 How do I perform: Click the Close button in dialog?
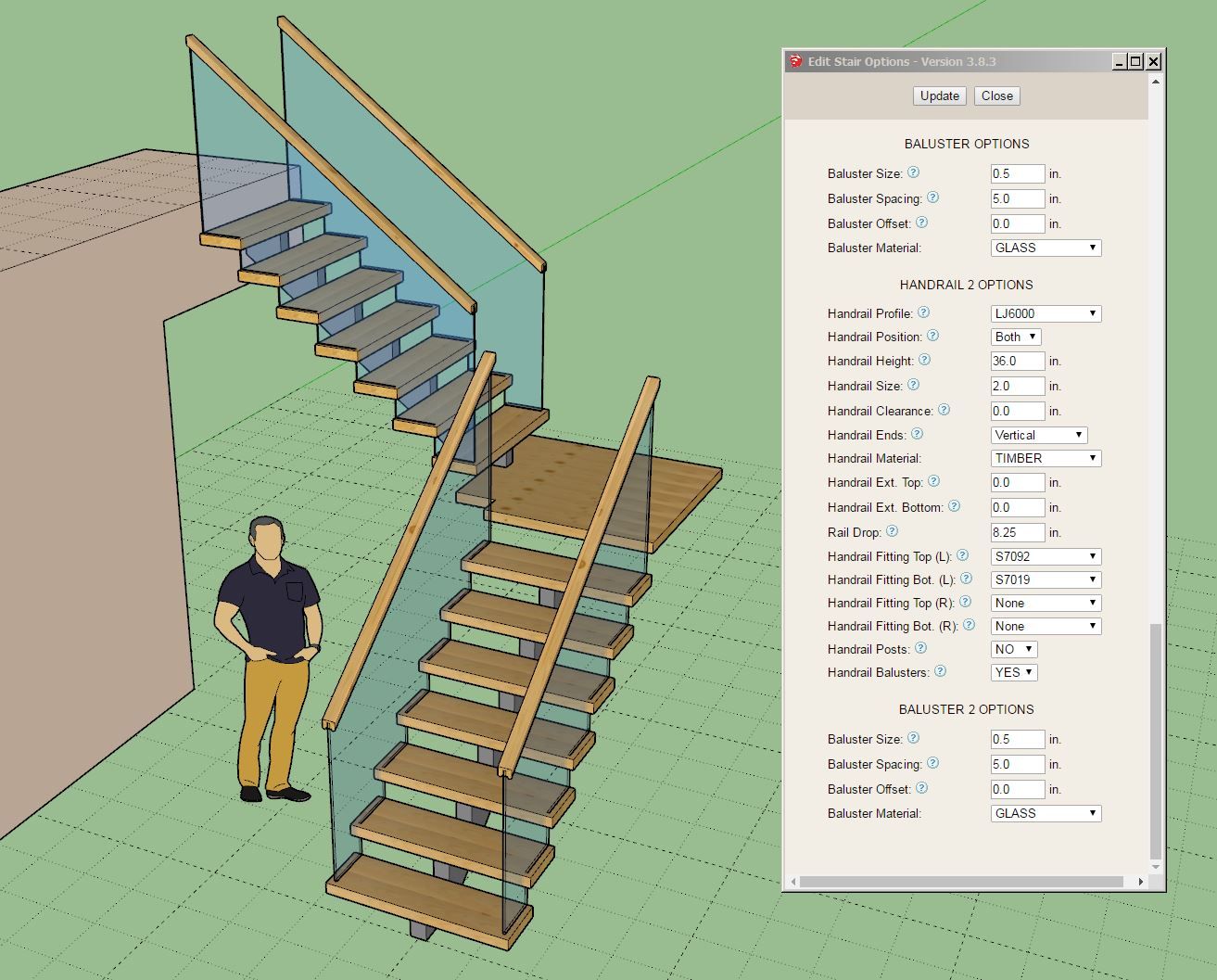997,95
